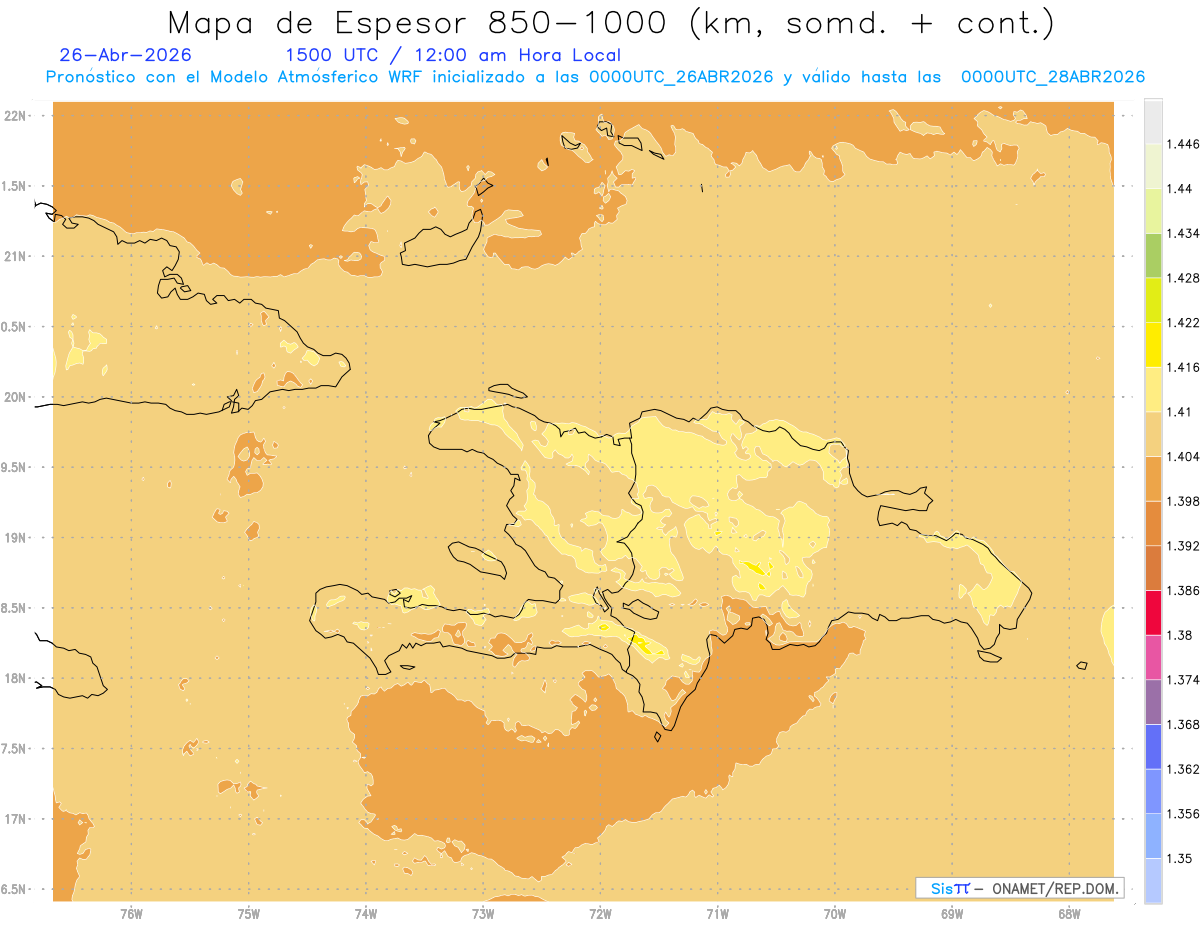Click the lightest blue swatch below 1.35
1200x927 pixels.
1153,880
